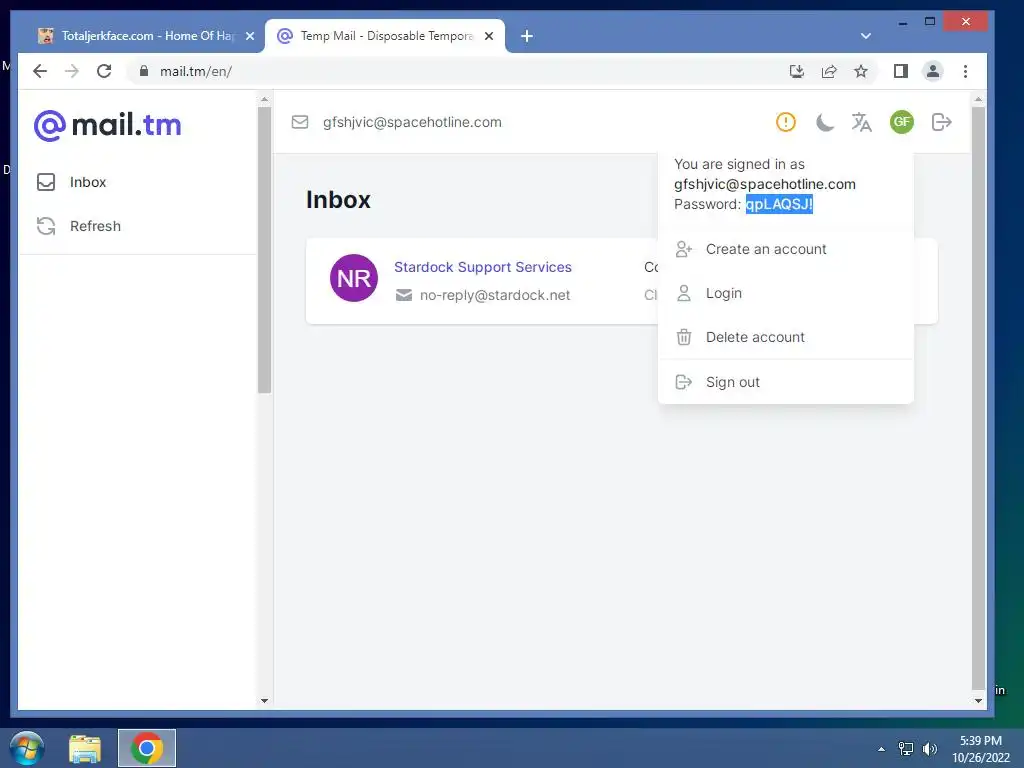Open the Chrome three-dot menu
This screenshot has width=1024, height=768.
pyautogui.click(x=965, y=71)
